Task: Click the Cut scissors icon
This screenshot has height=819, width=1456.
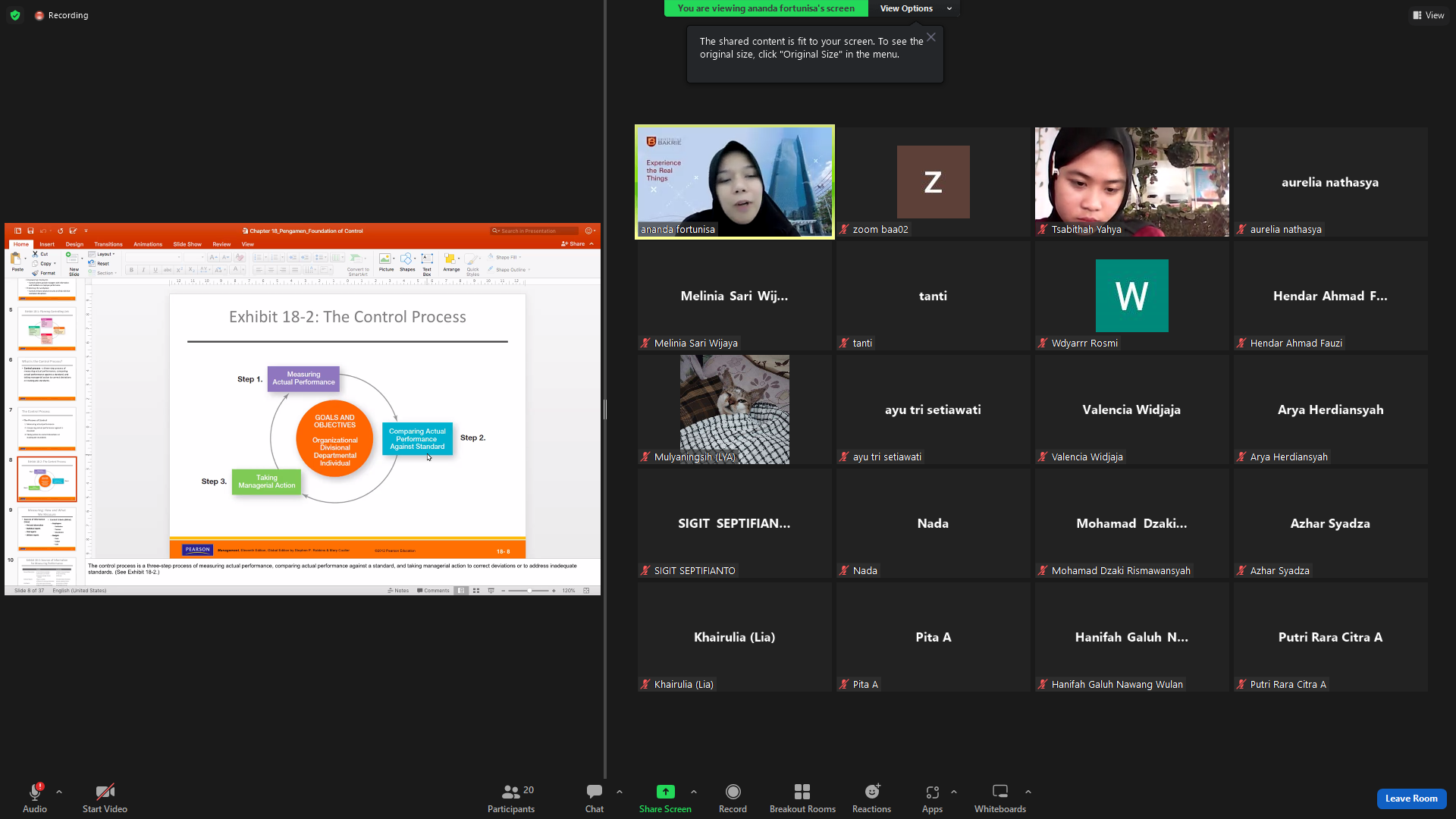Action: click(x=36, y=254)
